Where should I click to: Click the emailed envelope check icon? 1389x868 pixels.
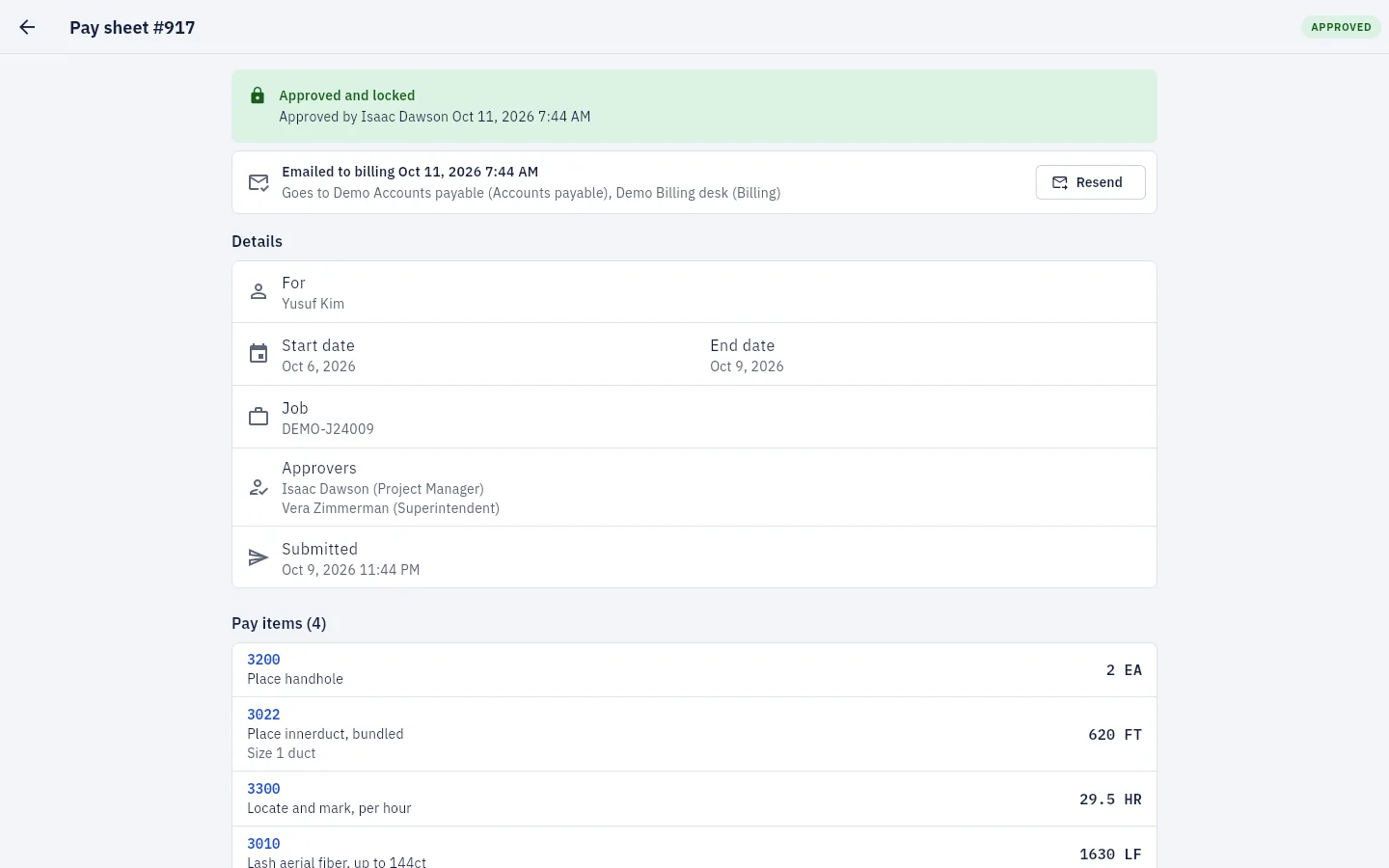pos(259,182)
